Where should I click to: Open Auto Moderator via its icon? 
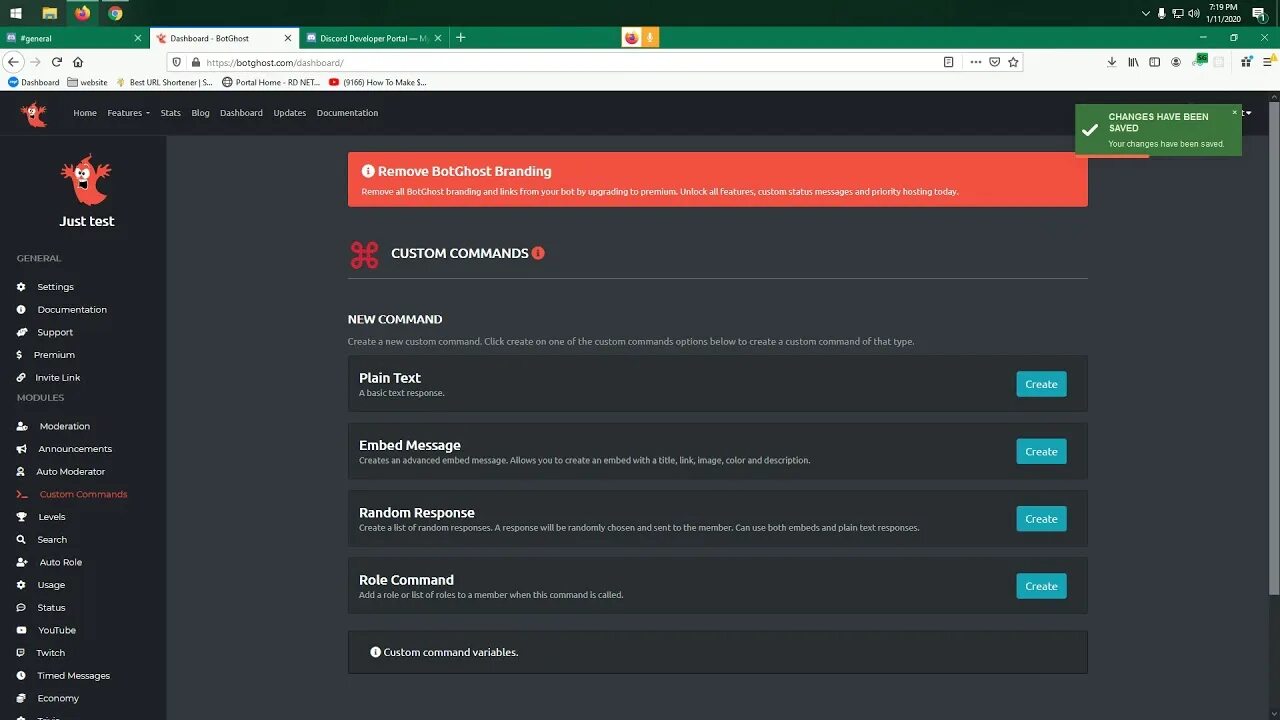tap(21, 472)
